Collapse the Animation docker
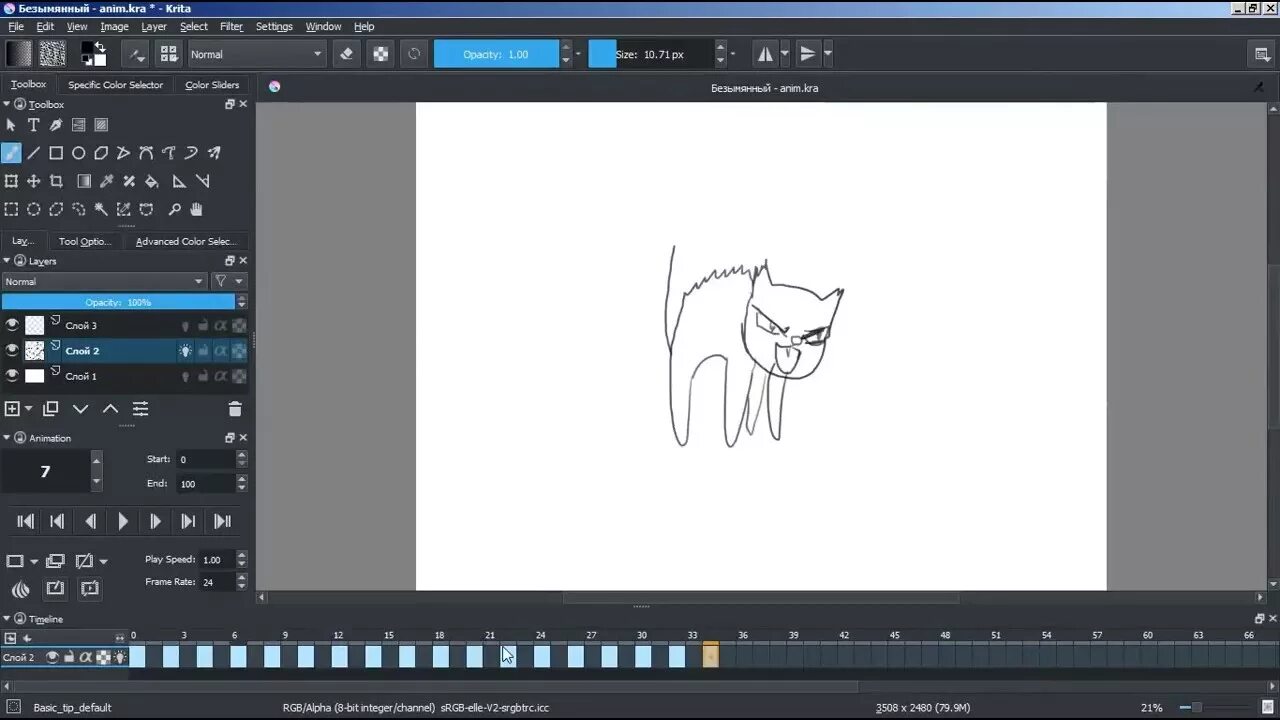The height and width of the screenshot is (720, 1280). (x=6, y=437)
